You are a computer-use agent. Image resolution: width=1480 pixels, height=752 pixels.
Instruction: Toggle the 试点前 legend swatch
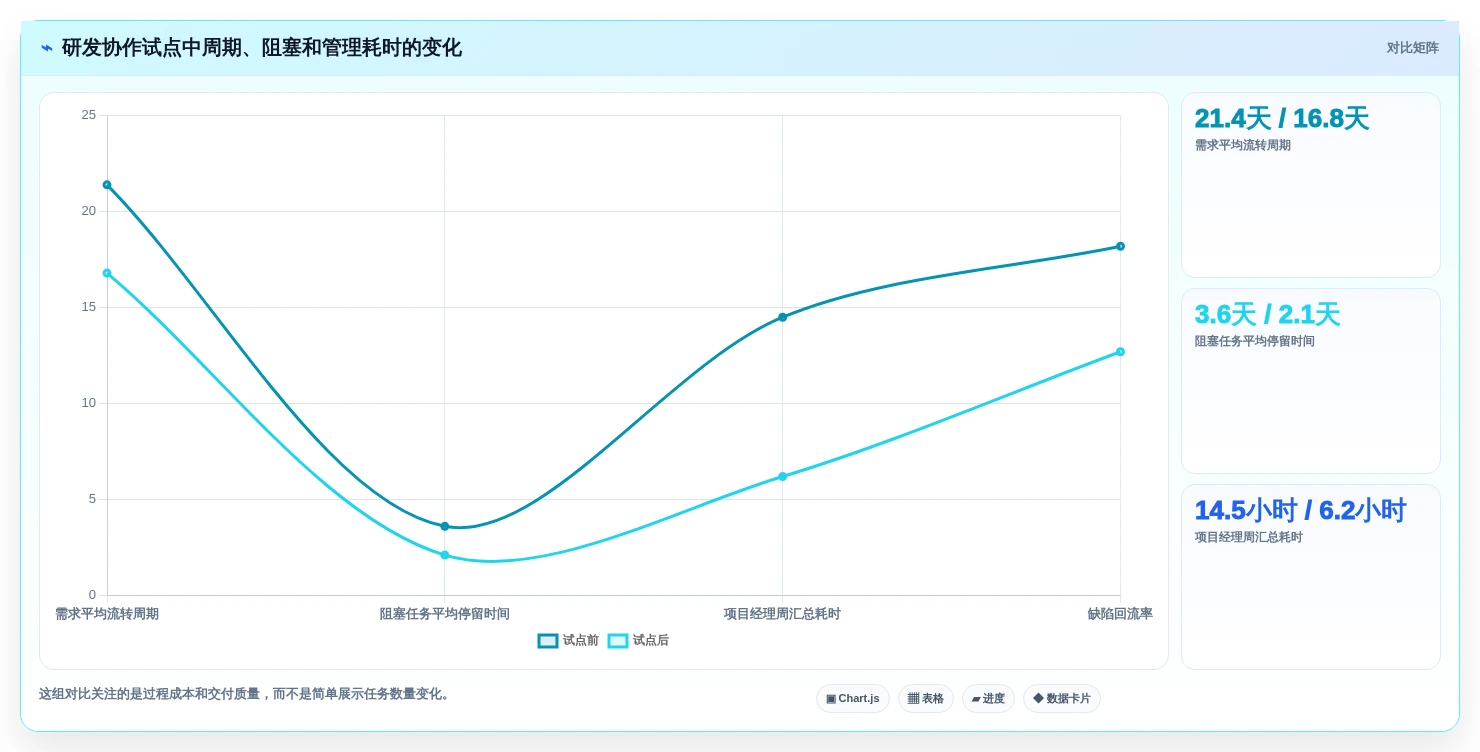548,641
